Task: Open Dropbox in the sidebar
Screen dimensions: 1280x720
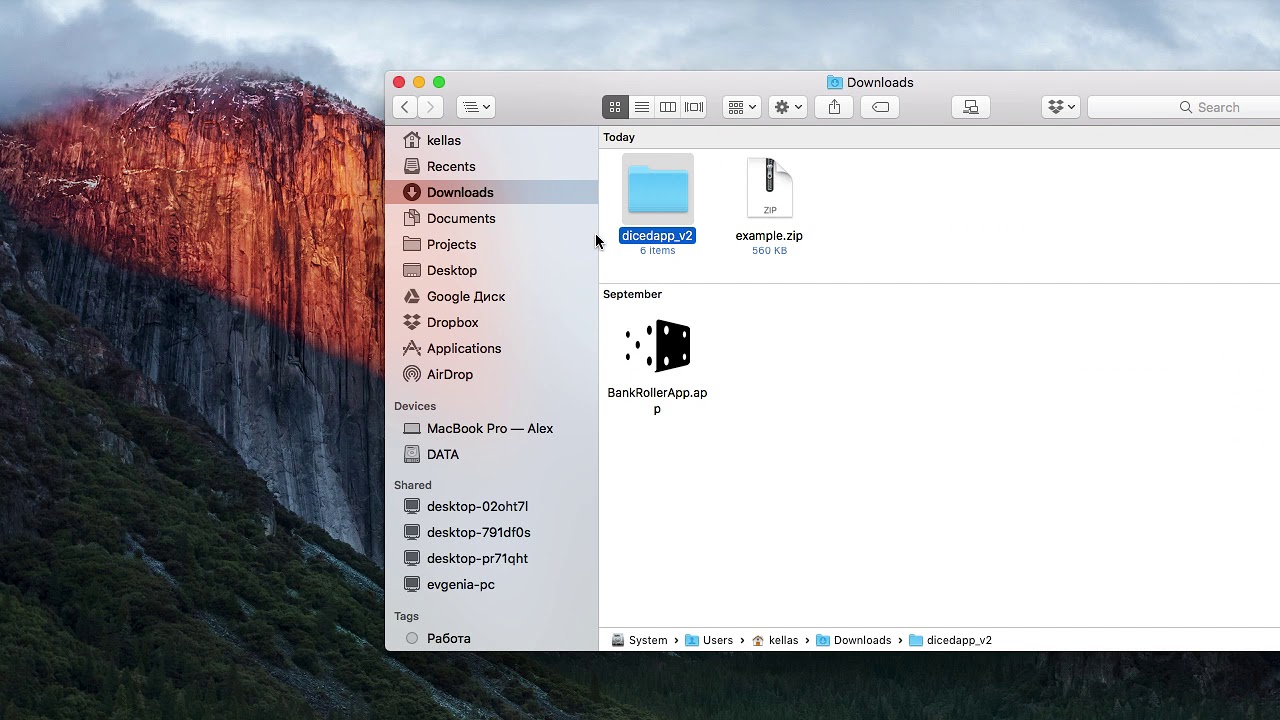Action: [492, 322]
